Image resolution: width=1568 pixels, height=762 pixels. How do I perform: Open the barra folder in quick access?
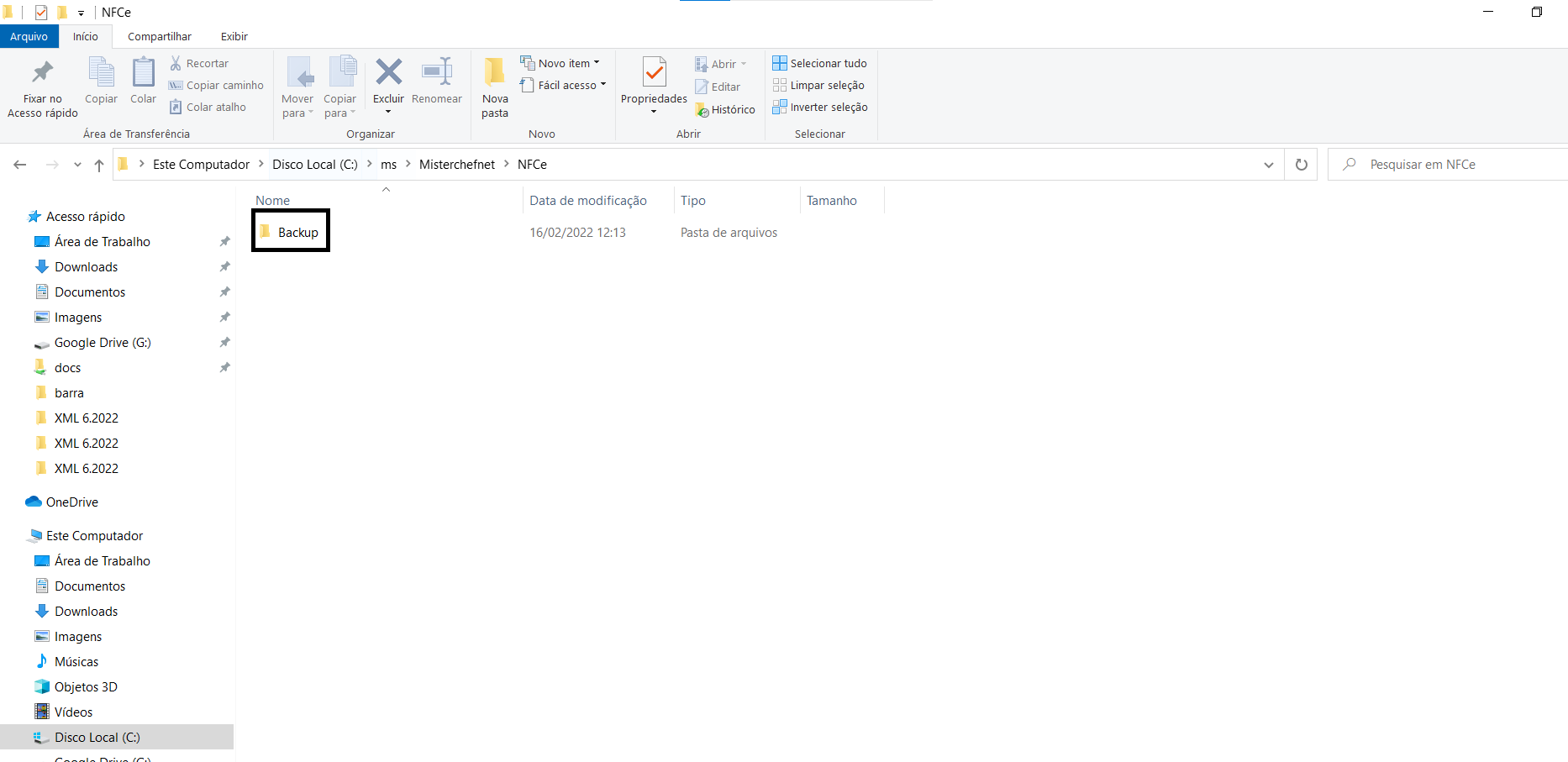pos(59,392)
